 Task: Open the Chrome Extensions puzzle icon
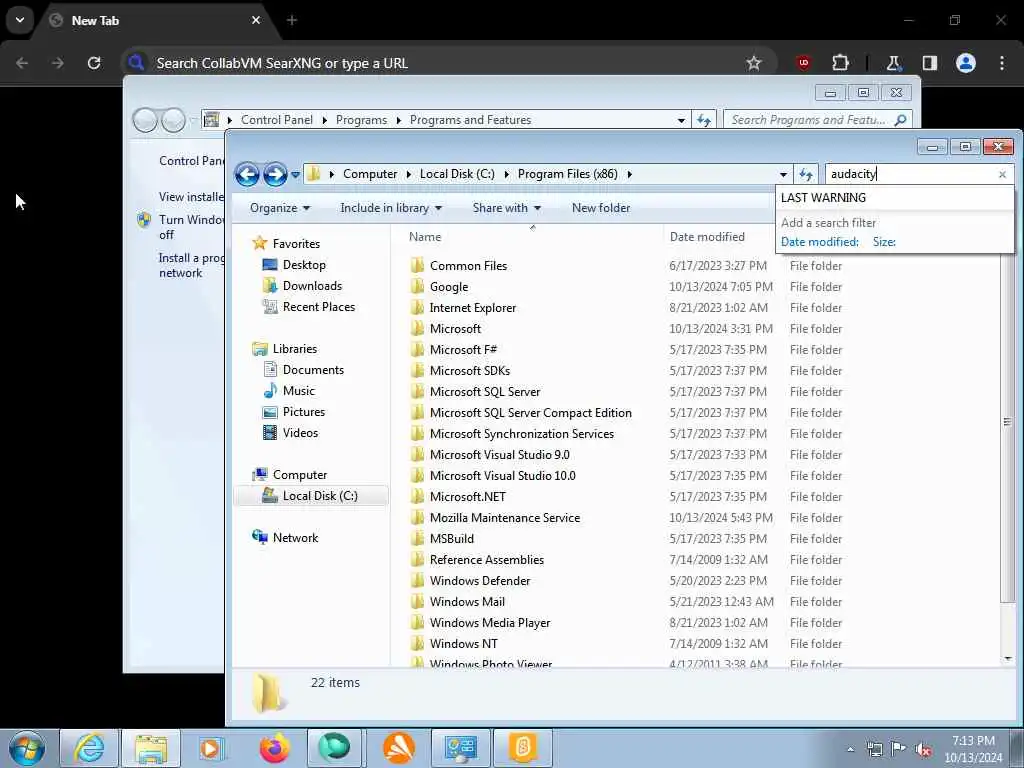(840, 63)
